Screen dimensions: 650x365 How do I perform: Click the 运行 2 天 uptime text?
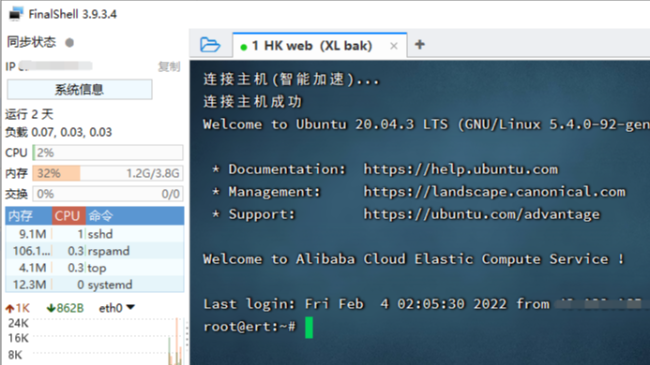[29, 114]
